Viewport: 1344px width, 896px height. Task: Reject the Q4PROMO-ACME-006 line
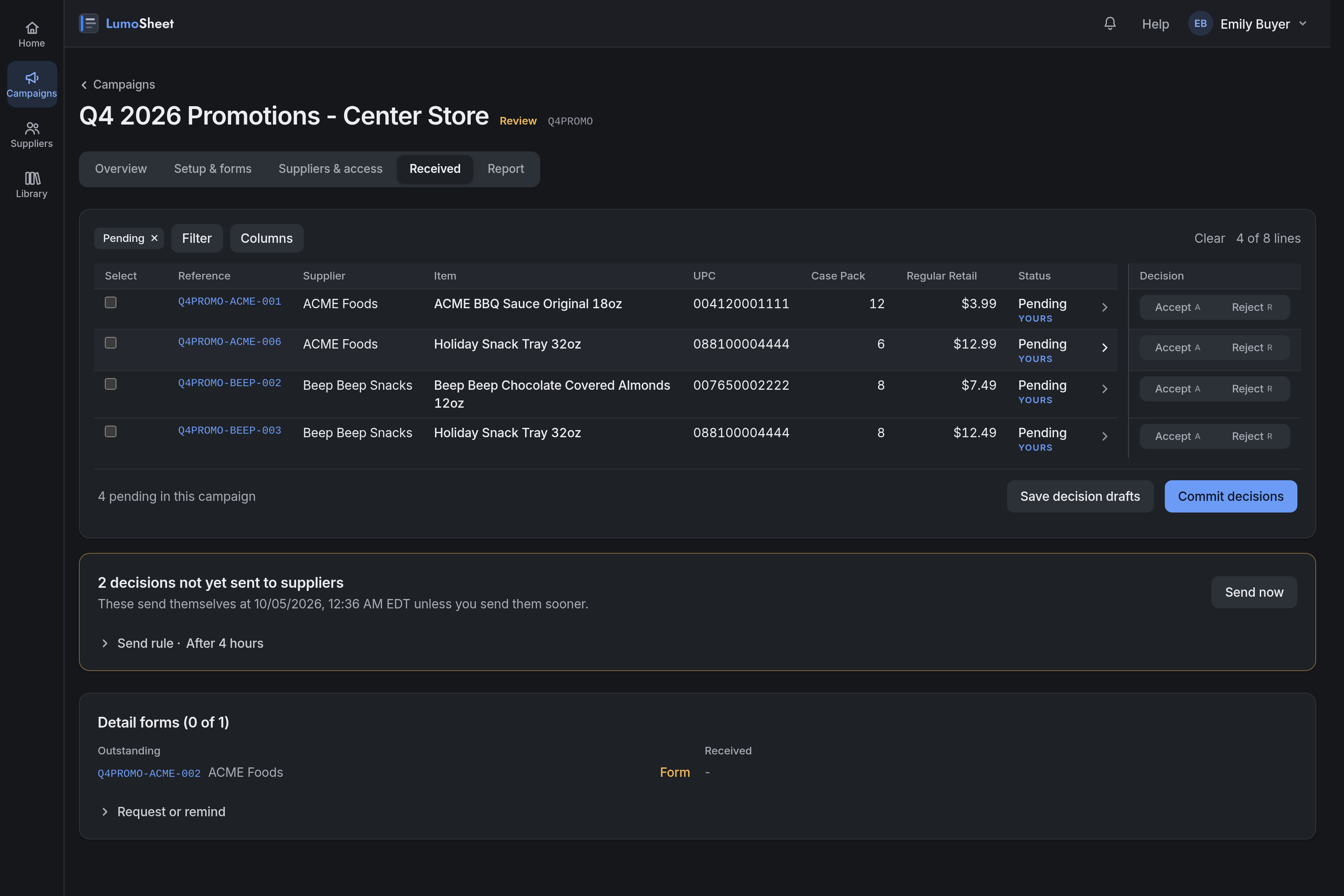[x=1251, y=348]
